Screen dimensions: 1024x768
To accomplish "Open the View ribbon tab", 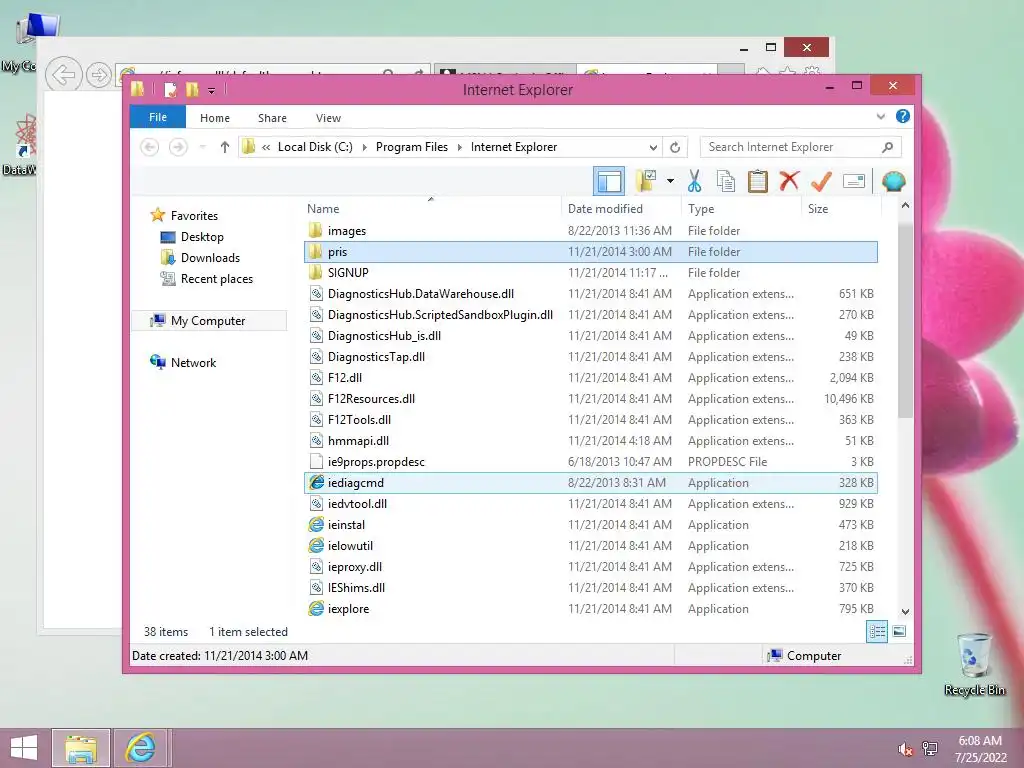I will click(328, 118).
